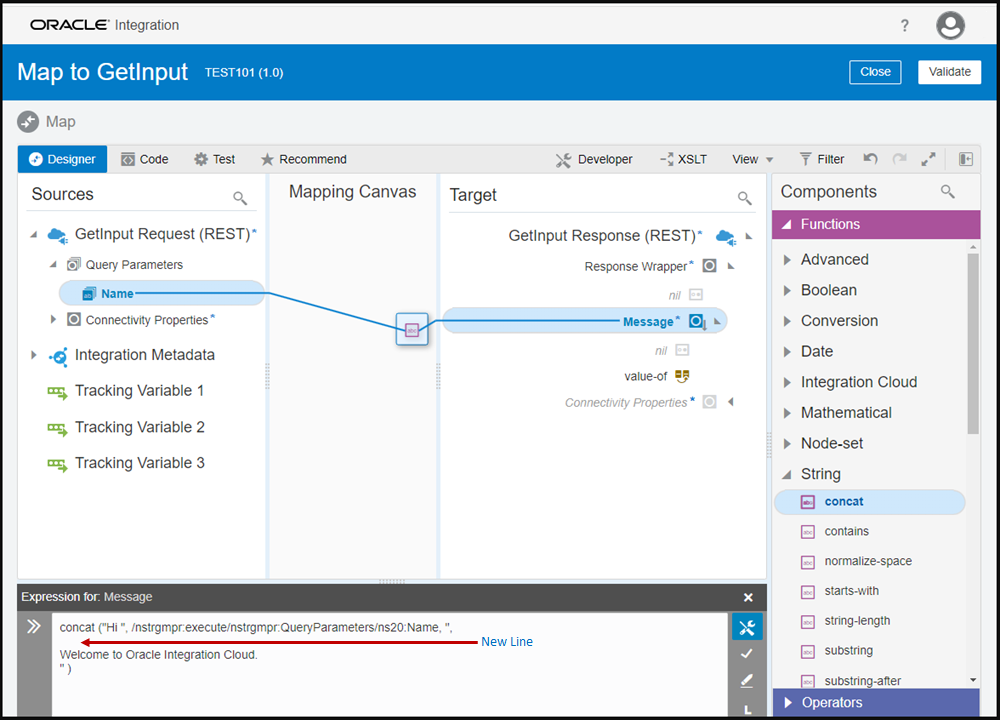The image size is (1000, 720).
Task: Expand the Integration Cloud functions category
Action: coord(787,382)
